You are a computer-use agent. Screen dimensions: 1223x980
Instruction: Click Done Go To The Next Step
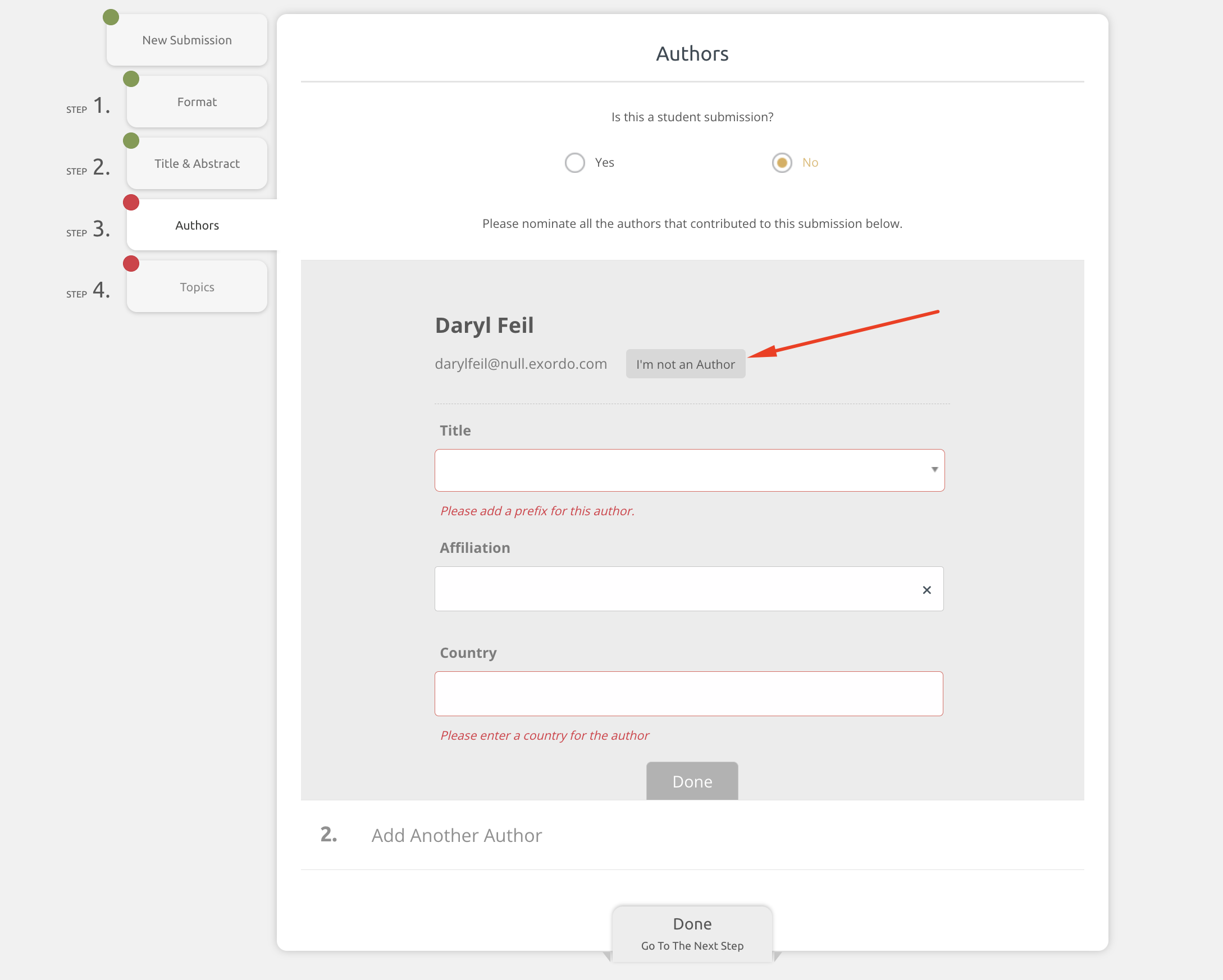(691, 933)
